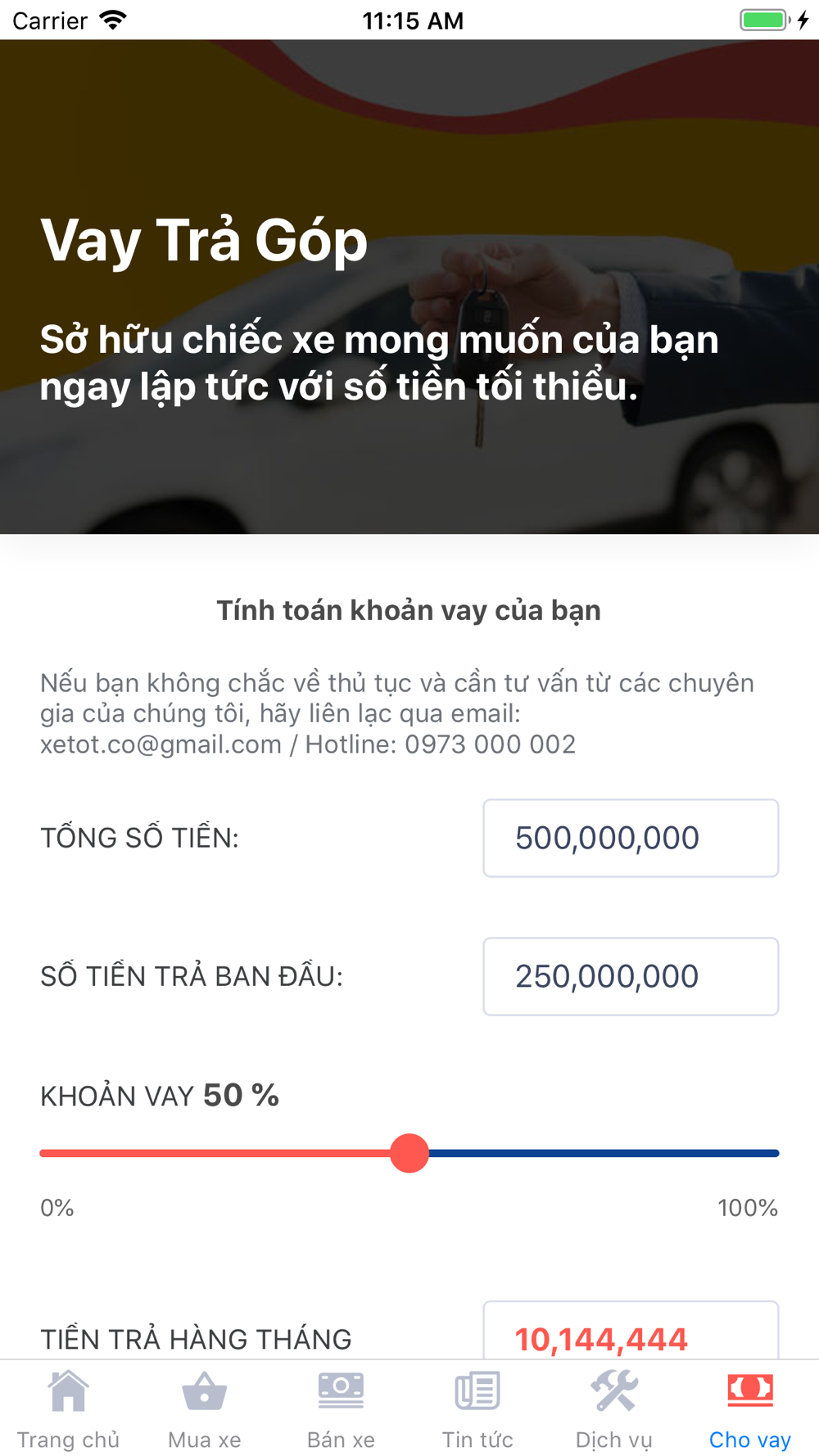Open the Mua xe basket icon
The image size is (819, 1456).
pyautogui.click(x=204, y=1390)
